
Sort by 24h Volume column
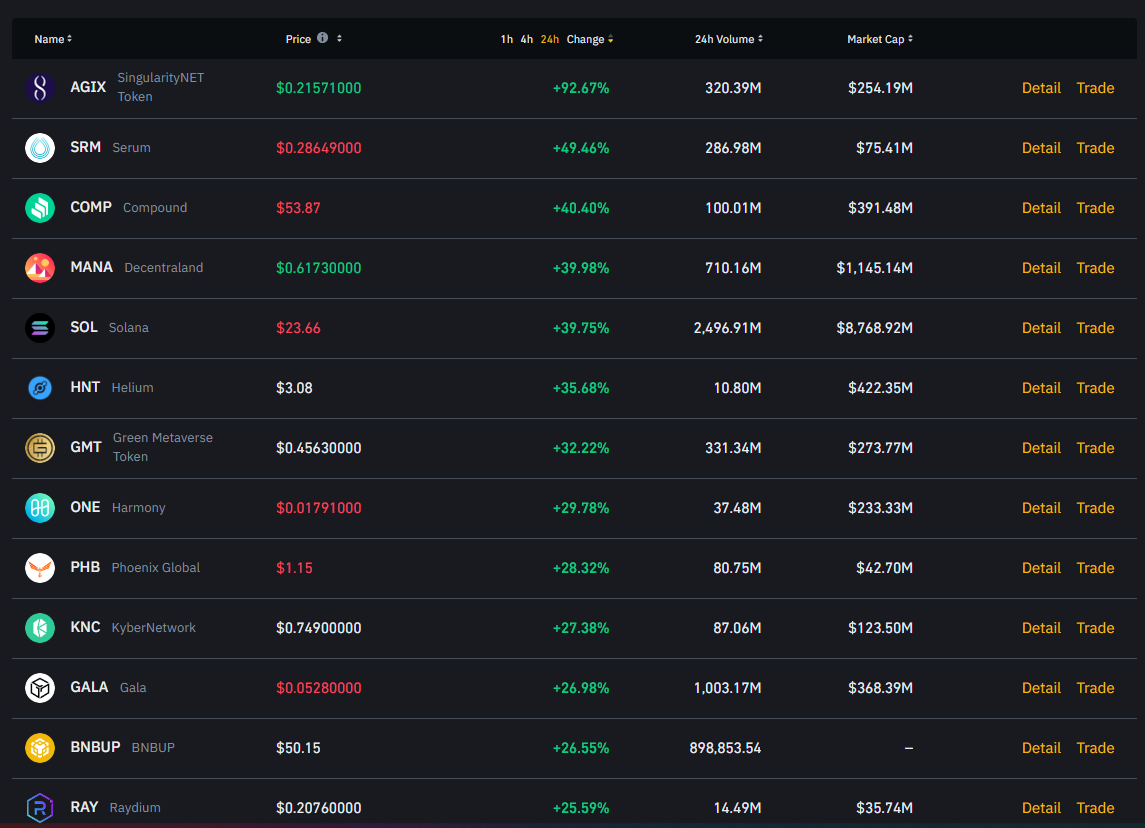[x=728, y=39]
